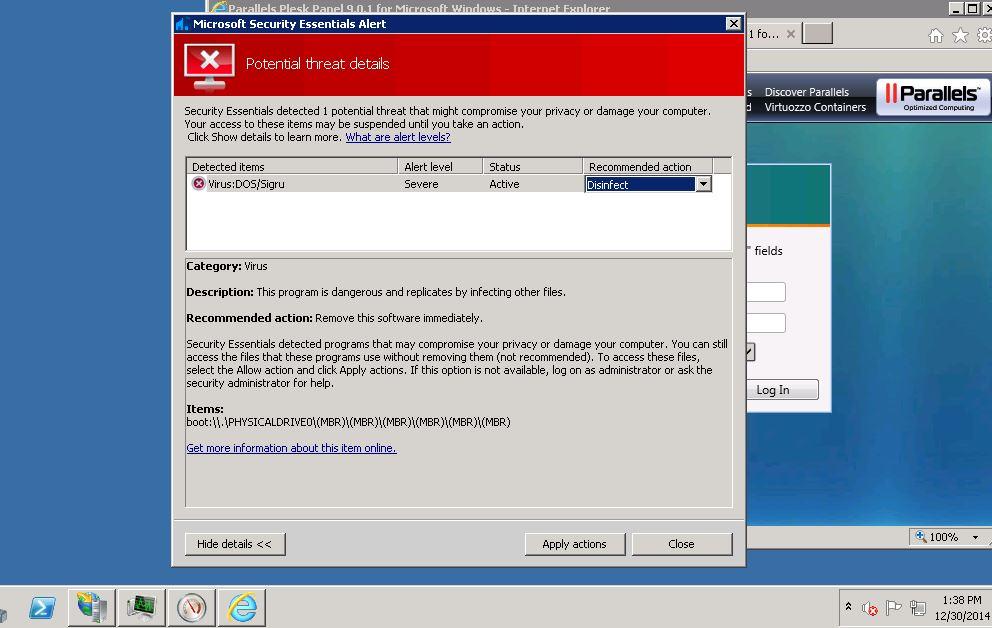The width and height of the screenshot is (992, 628).
Task: Expand the IE zoom level dropdown arrow
Action: pos(976,538)
